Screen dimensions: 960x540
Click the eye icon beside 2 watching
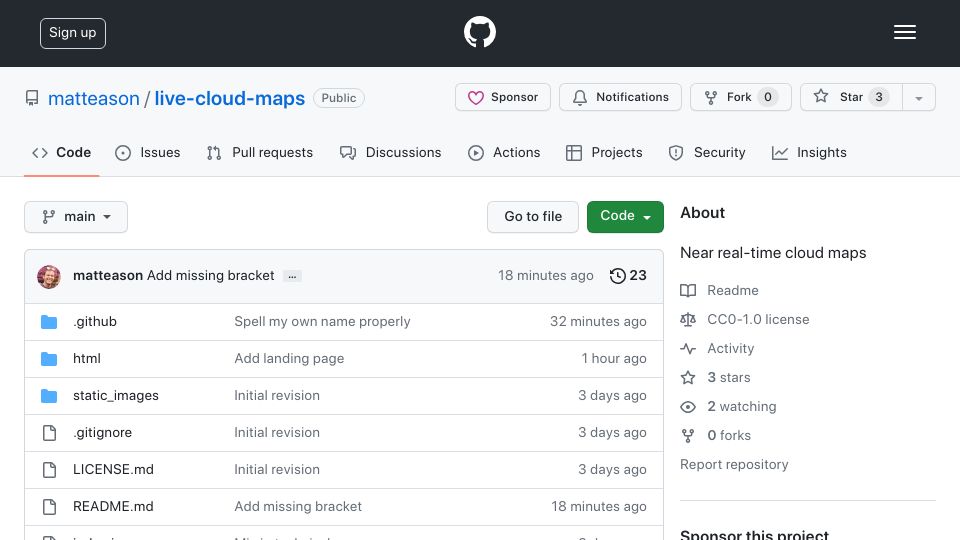[688, 407]
